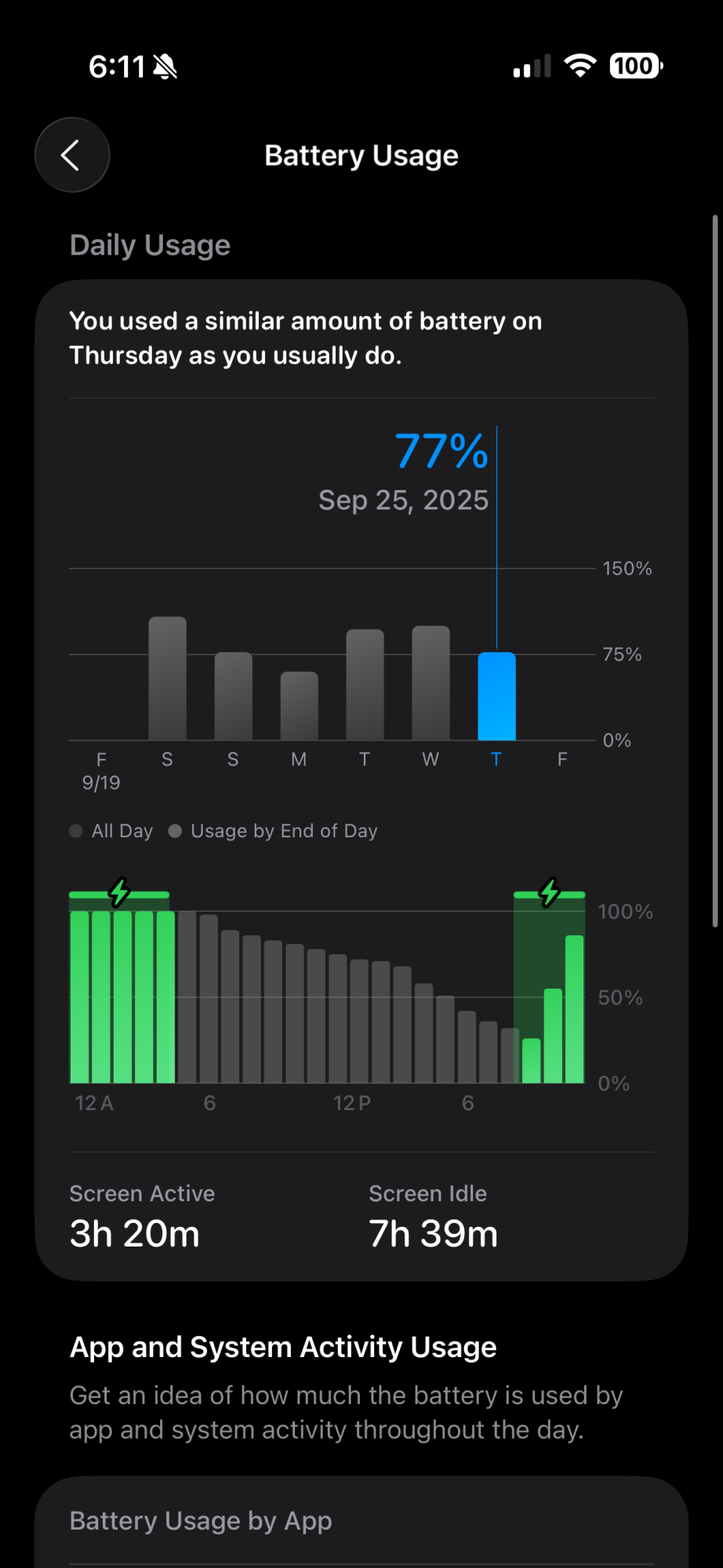Select the All Day legend option
723x1568 pixels.
pos(111,831)
